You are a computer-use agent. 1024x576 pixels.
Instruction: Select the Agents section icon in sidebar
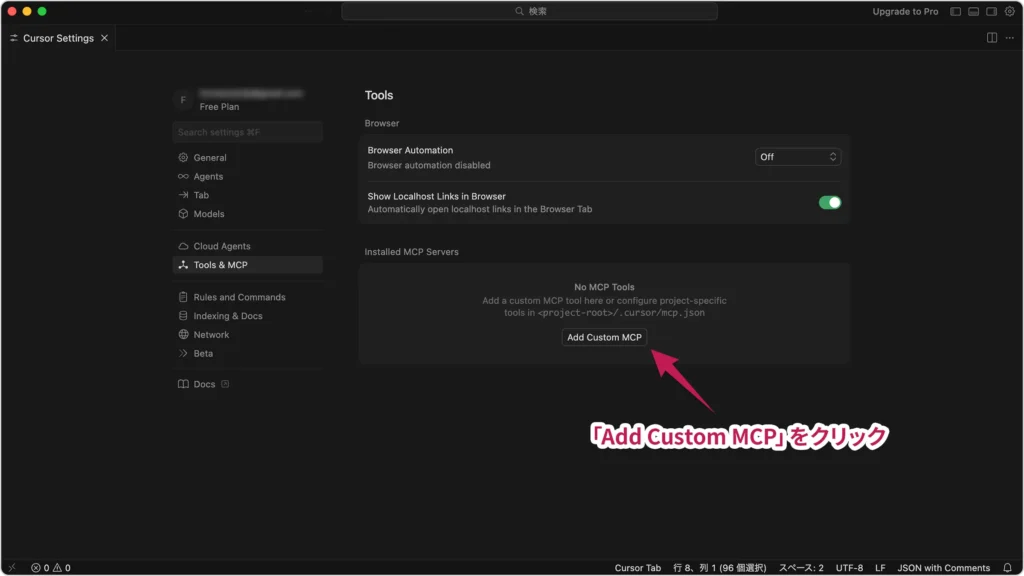[x=182, y=176]
